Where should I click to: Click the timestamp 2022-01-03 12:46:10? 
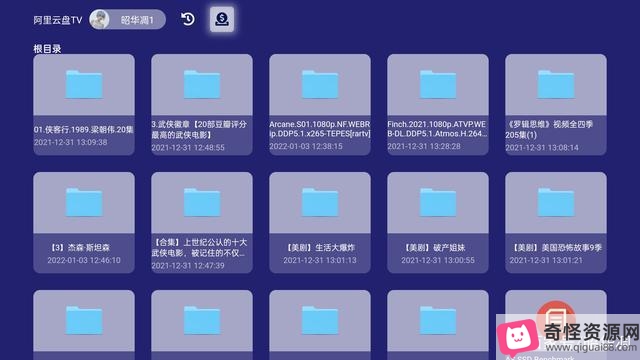(x=84, y=260)
